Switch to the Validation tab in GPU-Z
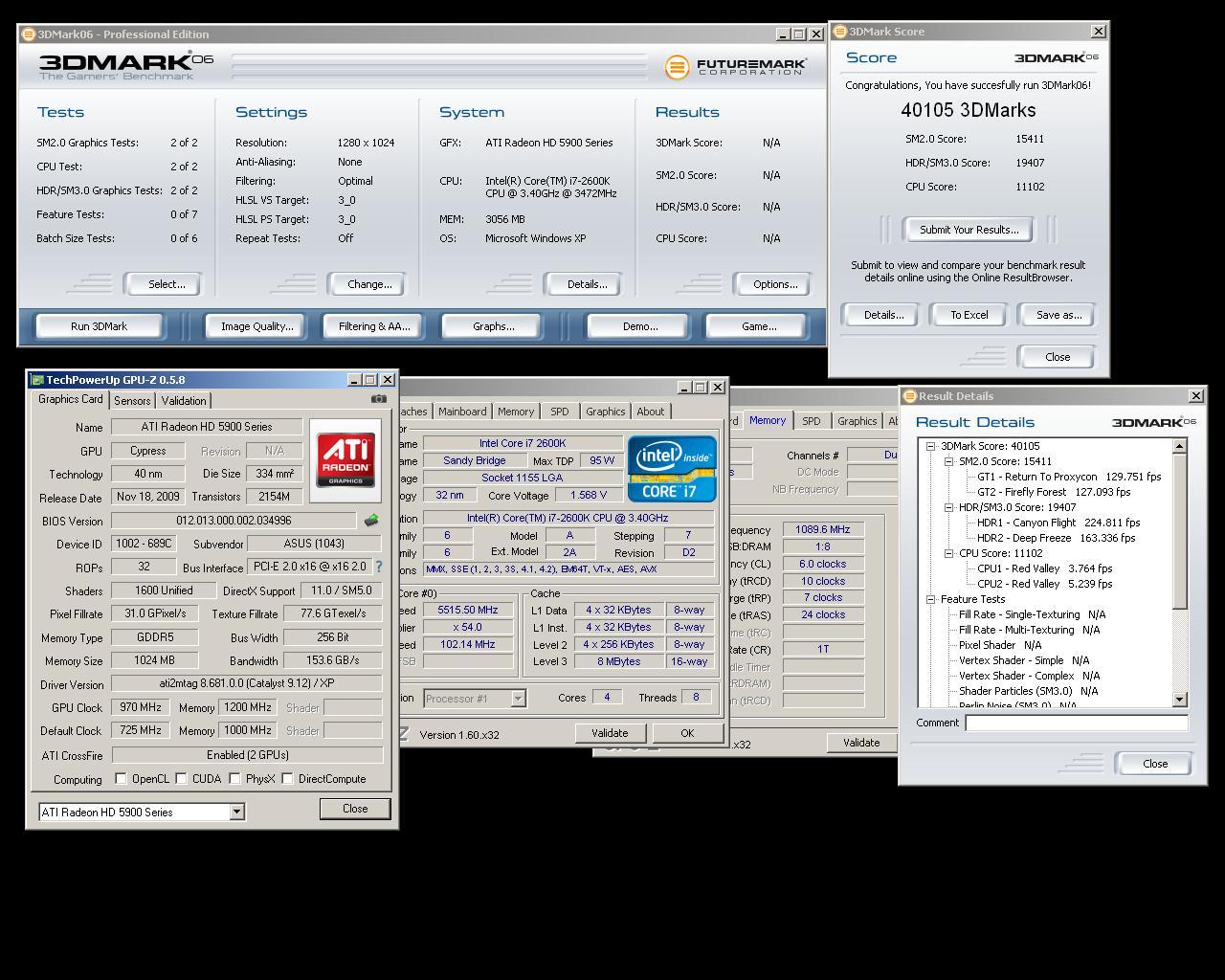The image size is (1225, 980). (184, 401)
